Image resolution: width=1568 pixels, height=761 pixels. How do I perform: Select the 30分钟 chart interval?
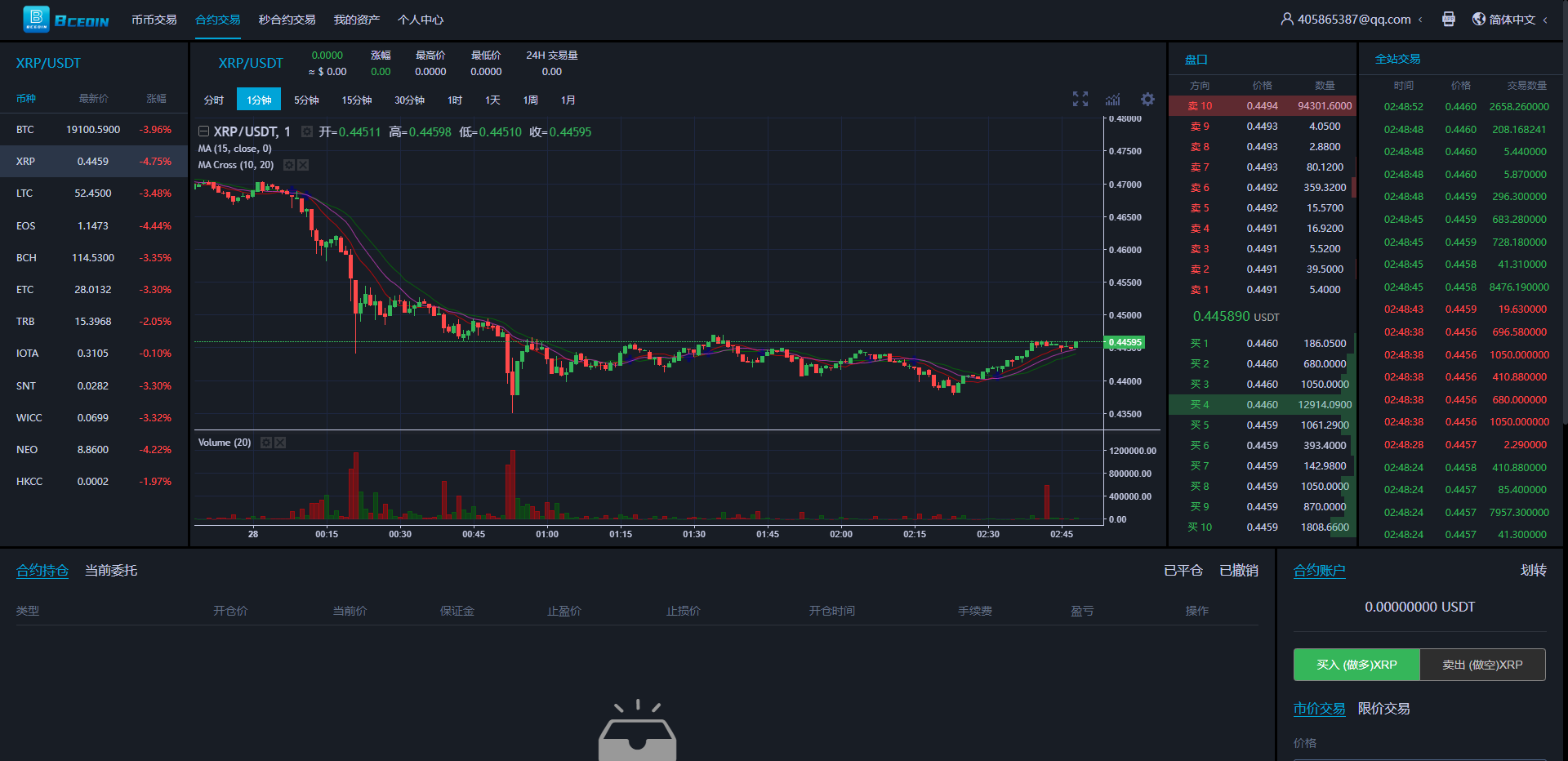[x=409, y=100]
